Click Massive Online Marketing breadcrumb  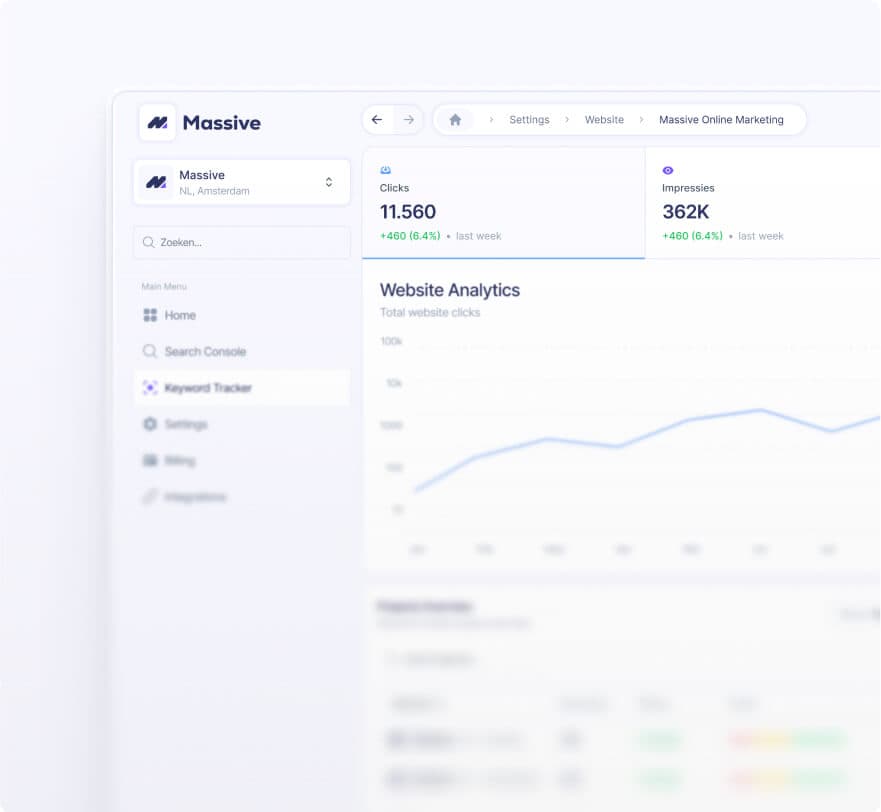[x=721, y=120]
